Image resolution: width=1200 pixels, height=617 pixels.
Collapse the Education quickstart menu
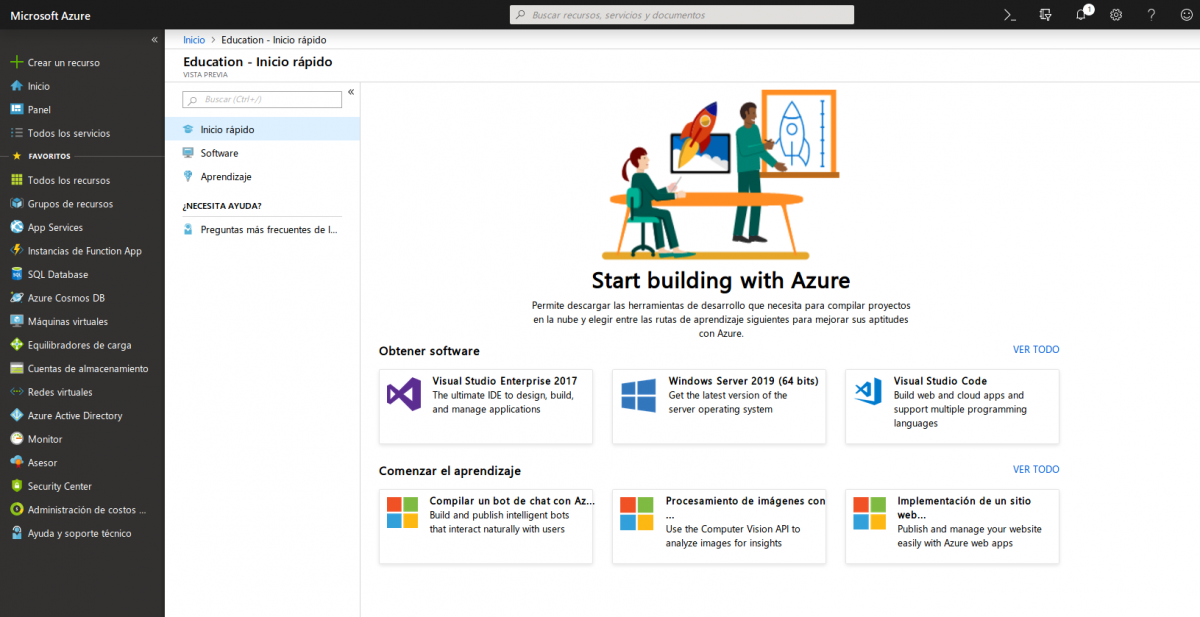coord(351,92)
